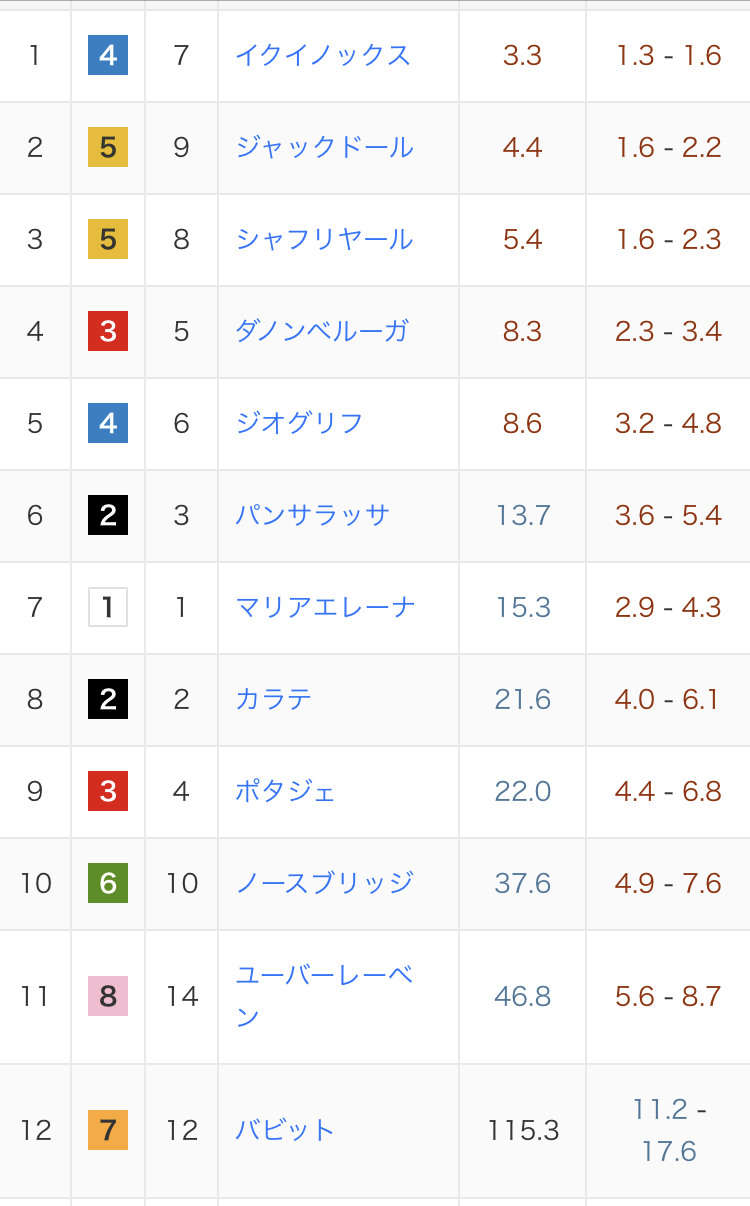Click the orange frame 7 badge beside バビット
The image size is (750, 1206).
[108, 1130]
